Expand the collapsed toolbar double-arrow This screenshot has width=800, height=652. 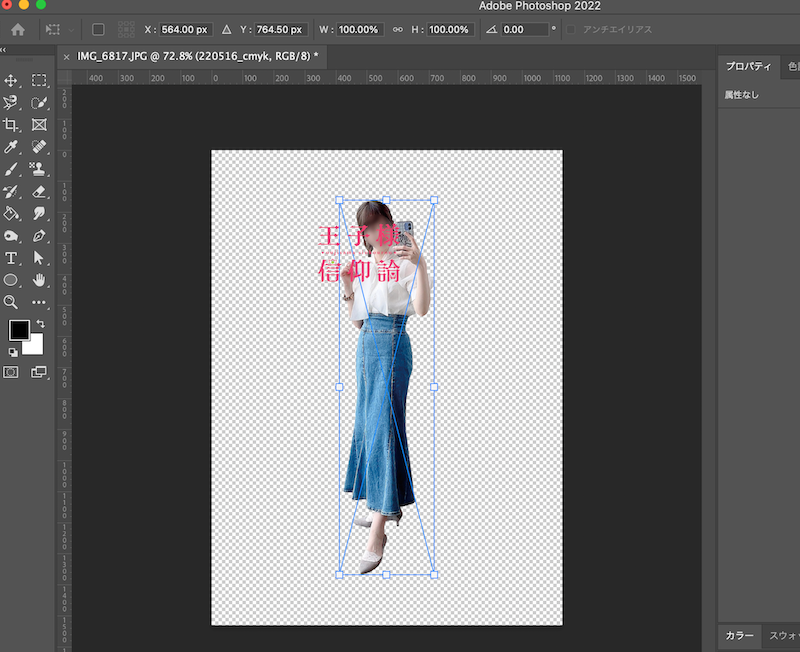(x=4, y=49)
